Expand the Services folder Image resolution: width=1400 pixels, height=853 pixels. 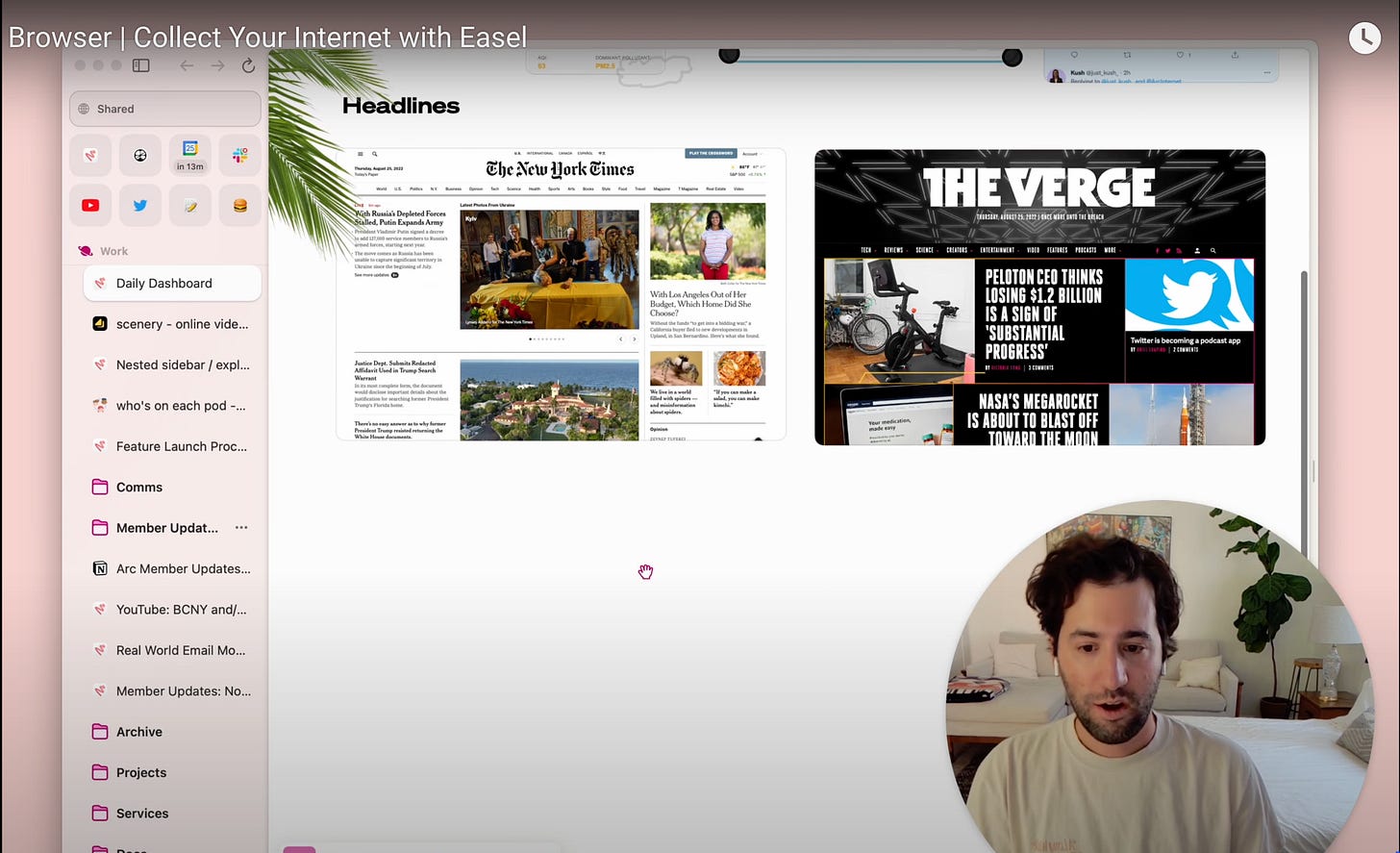click(172, 814)
